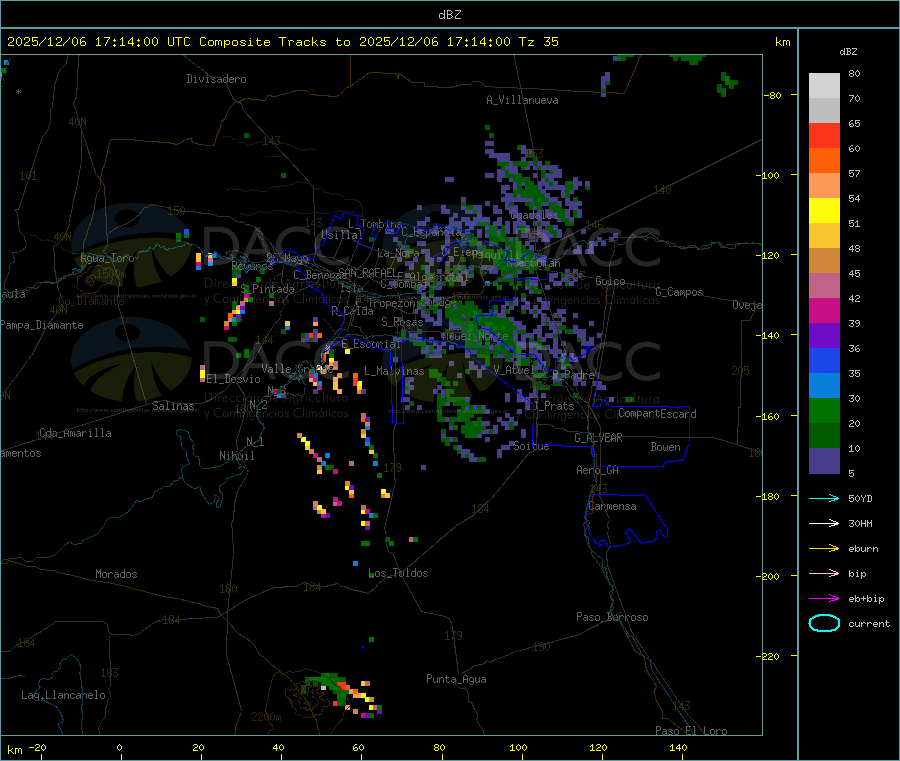This screenshot has height=761, width=900.
Task: Click the pink bip arrow legend icon
Action: point(824,573)
